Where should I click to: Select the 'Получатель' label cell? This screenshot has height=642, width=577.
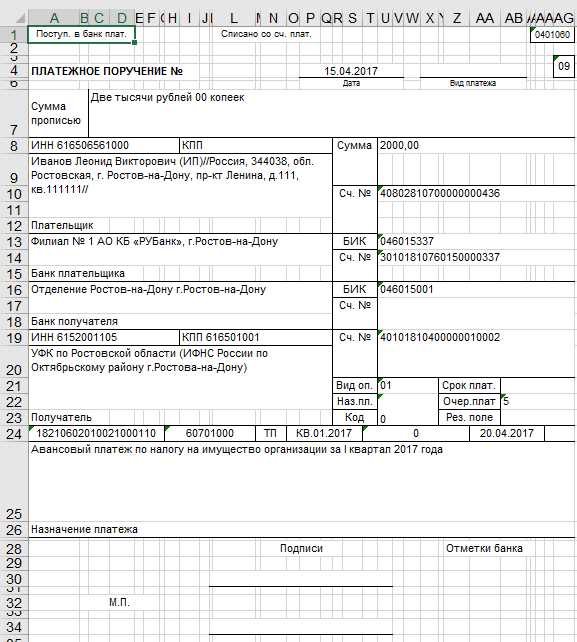[61, 417]
